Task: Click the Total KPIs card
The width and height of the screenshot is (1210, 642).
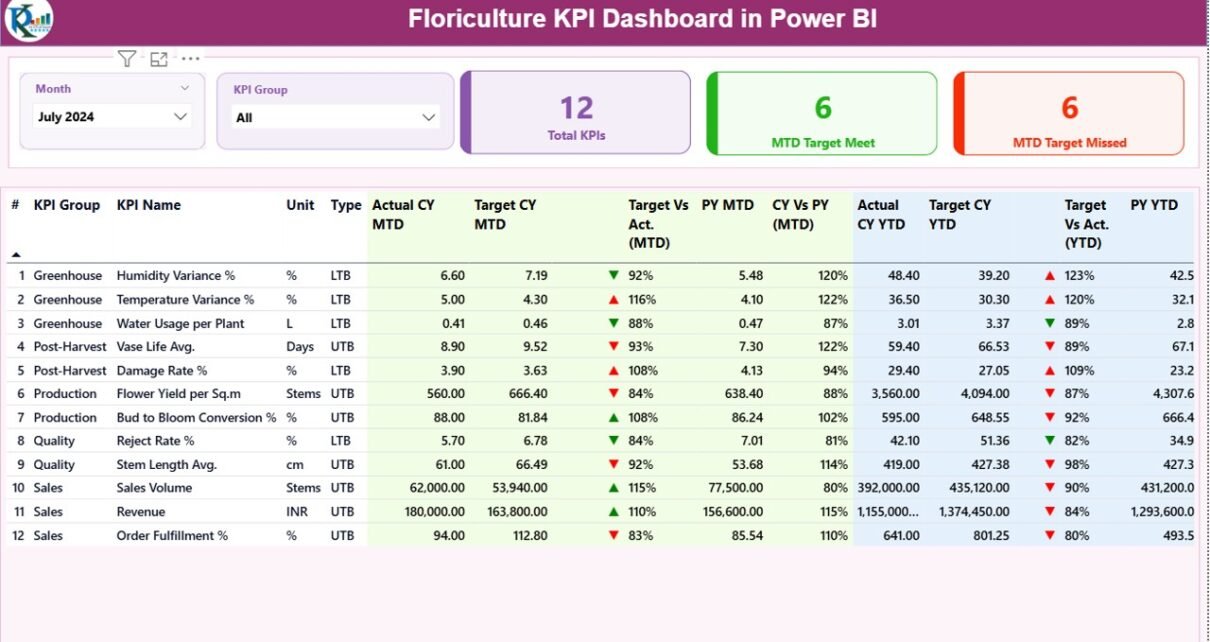Action: point(576,113)
